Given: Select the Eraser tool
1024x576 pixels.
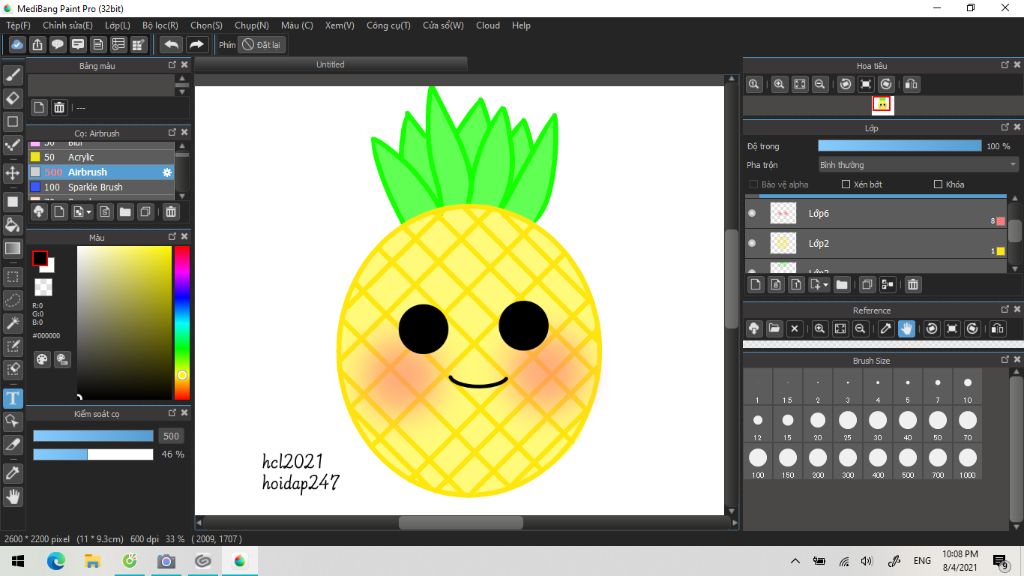Looking at the screenshot, I should pyautogui.click(x=12, y=98).
